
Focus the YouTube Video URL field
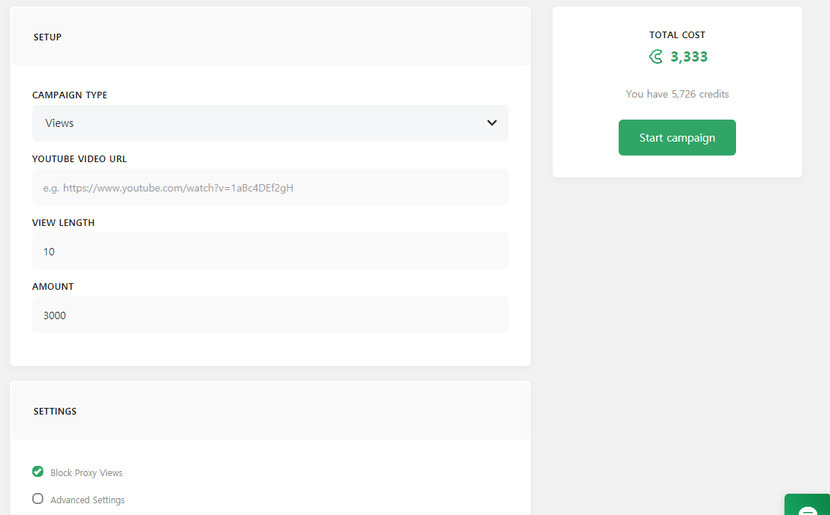pyautogui.click(x=269, y=187)
